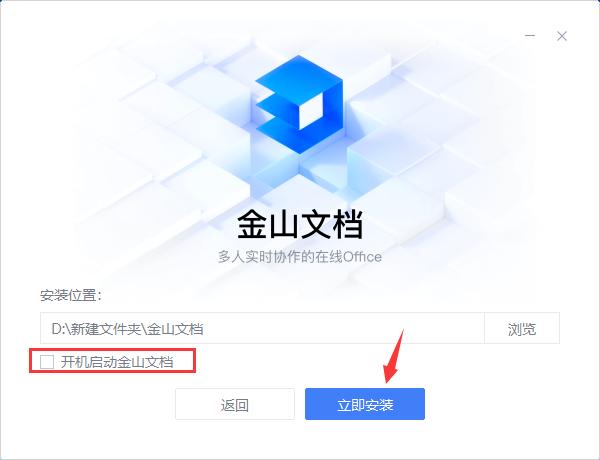Click inside the install path field
Viewport: 600px width, 460px height.
(x=262, y=328)
